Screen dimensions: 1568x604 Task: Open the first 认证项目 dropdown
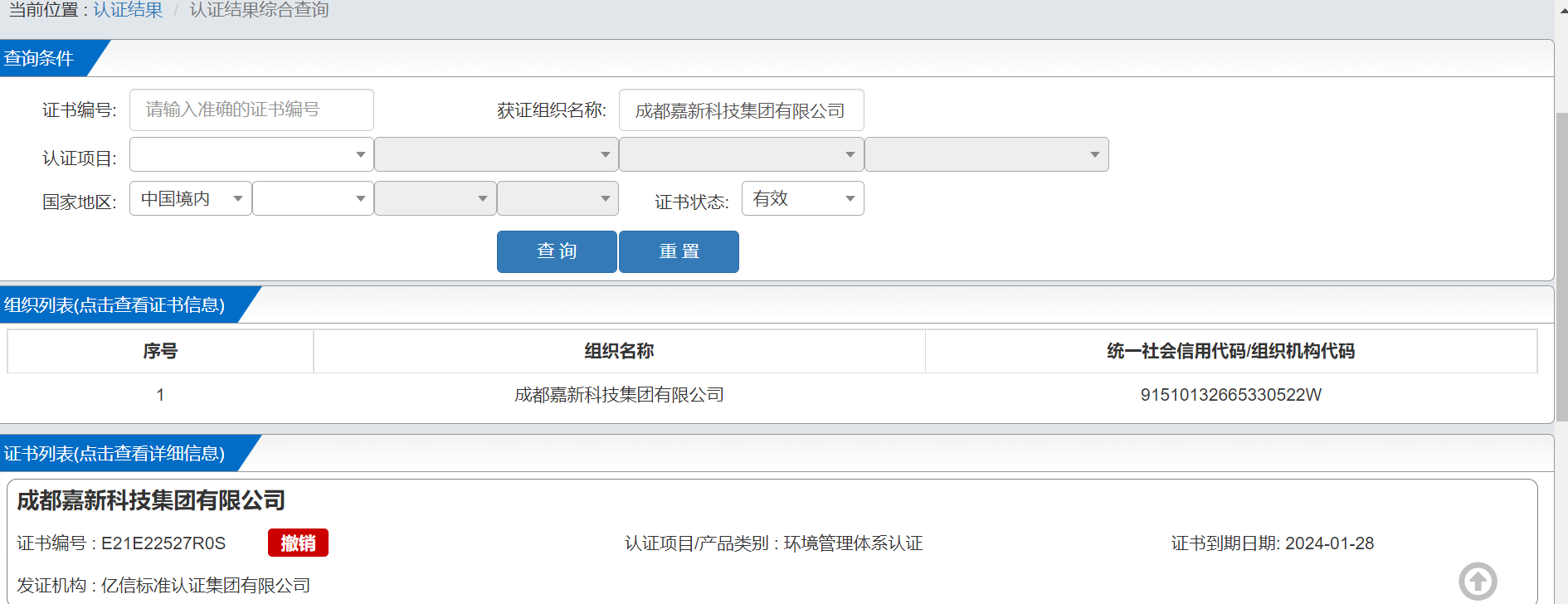click(251, 154)
